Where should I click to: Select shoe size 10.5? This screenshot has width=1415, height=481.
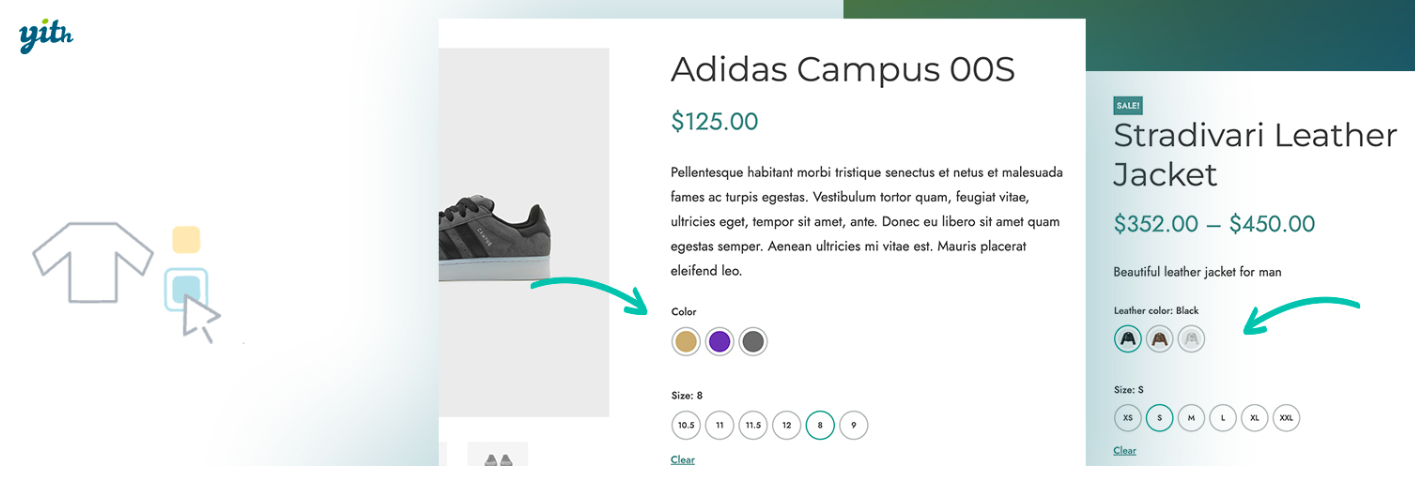point(686,425)
